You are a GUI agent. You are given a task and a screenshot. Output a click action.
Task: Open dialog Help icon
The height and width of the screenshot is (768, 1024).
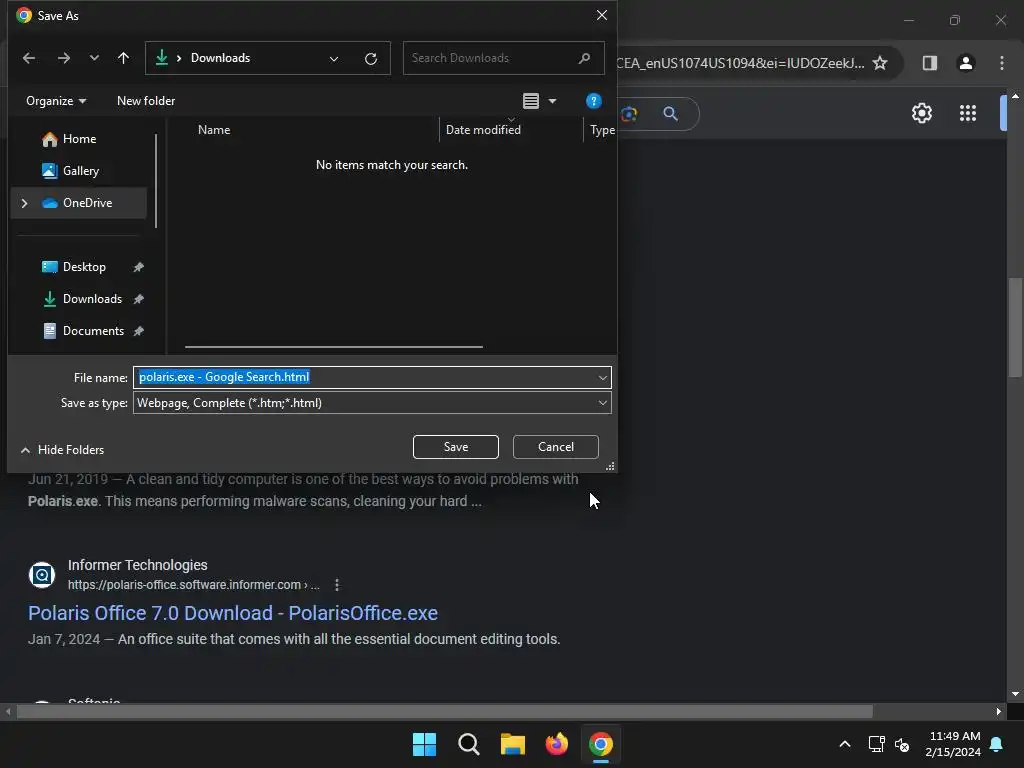[593, 101]
